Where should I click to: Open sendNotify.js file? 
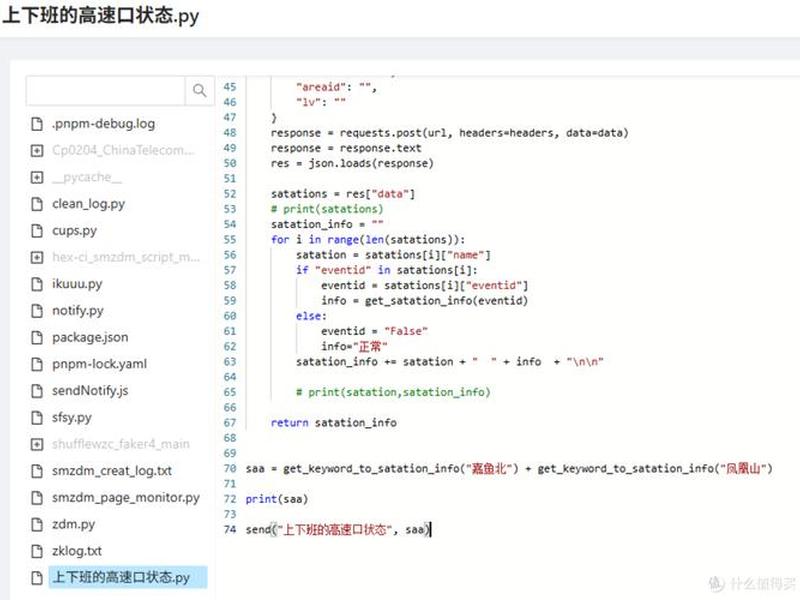coord(90,391)
